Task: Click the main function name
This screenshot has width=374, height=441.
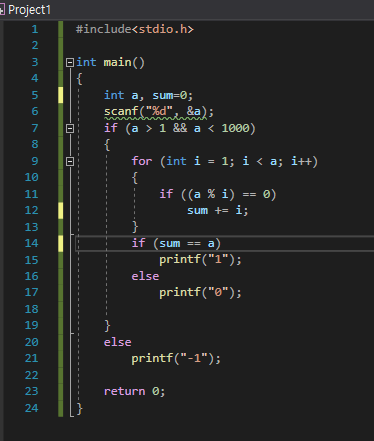Action: click(117, 62)
